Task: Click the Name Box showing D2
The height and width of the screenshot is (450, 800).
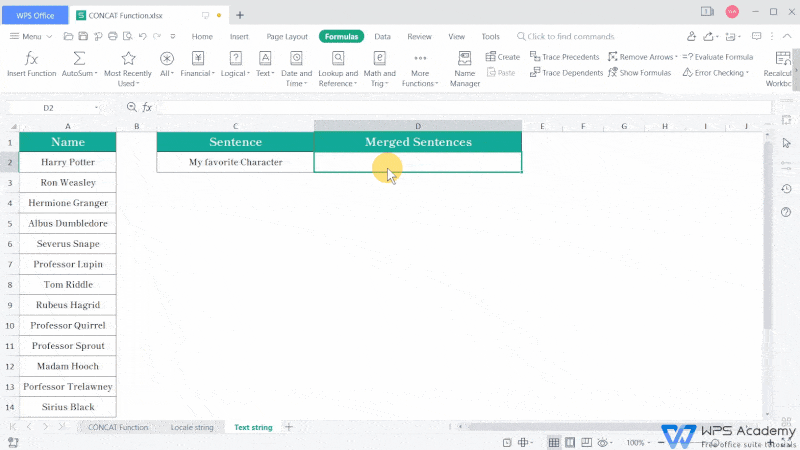Action: (x=54, y=108)
